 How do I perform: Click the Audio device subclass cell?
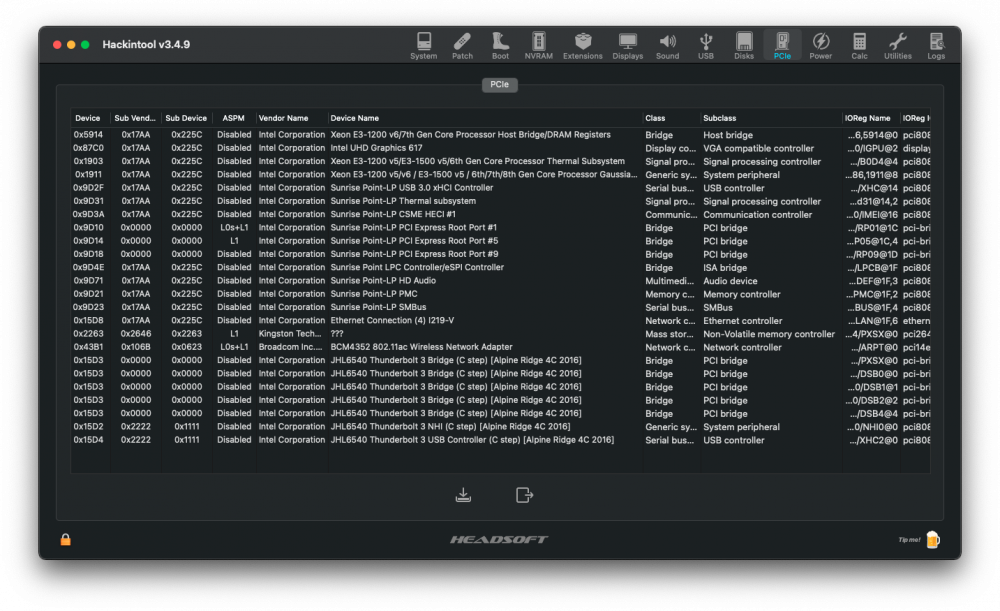[730, 281]
